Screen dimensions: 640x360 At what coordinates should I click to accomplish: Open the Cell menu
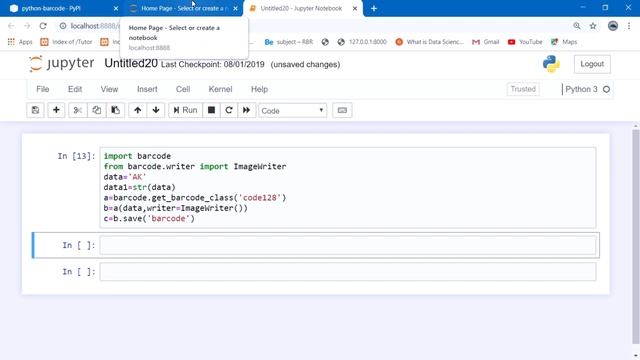point(183,89)
